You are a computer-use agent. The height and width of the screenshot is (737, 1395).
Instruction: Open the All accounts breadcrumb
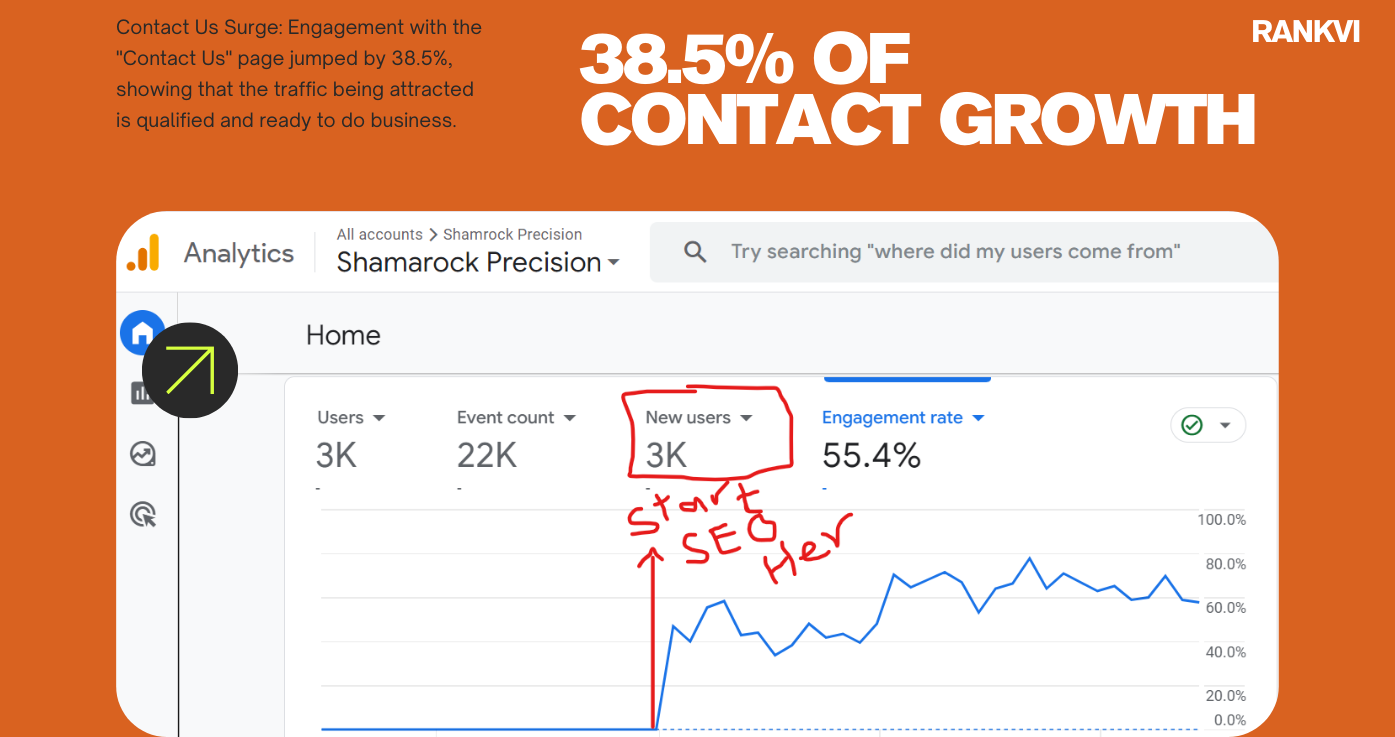[380, 234]
